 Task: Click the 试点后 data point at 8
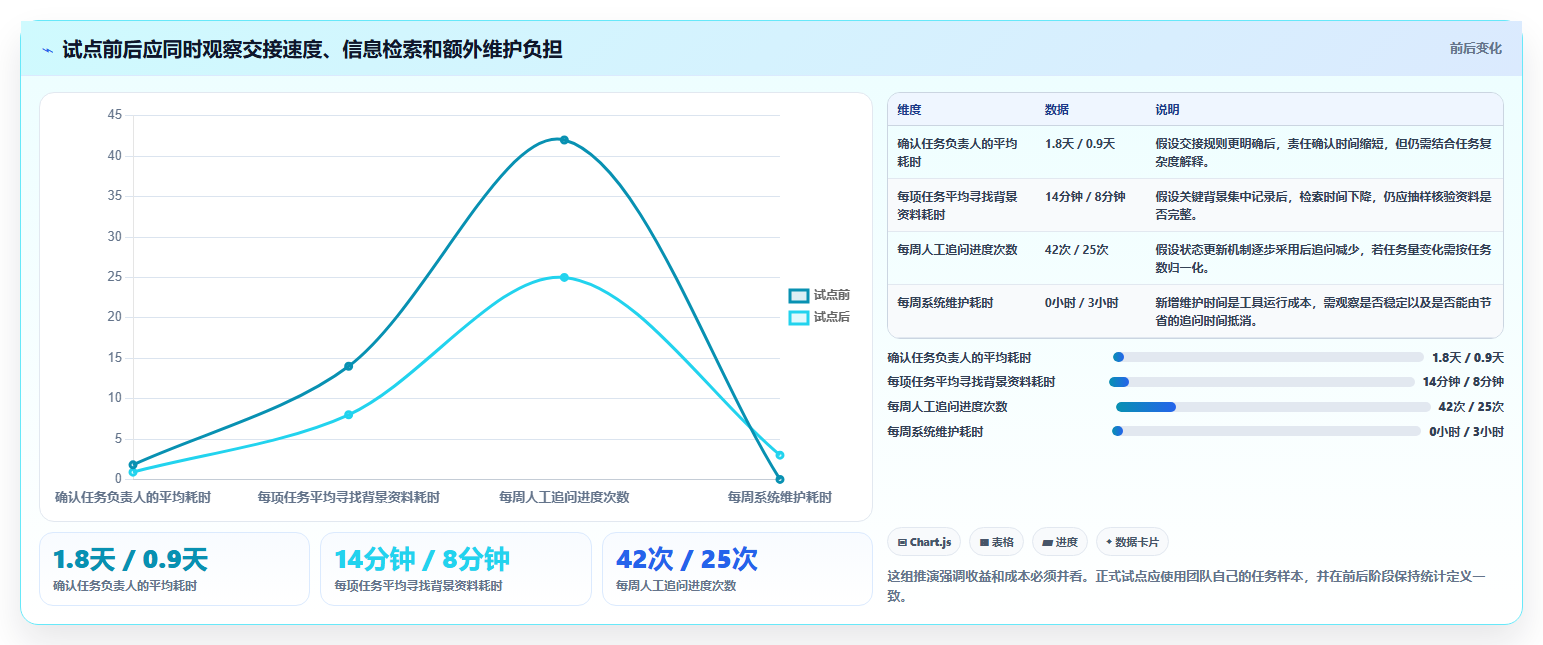(x=348, y=414)
